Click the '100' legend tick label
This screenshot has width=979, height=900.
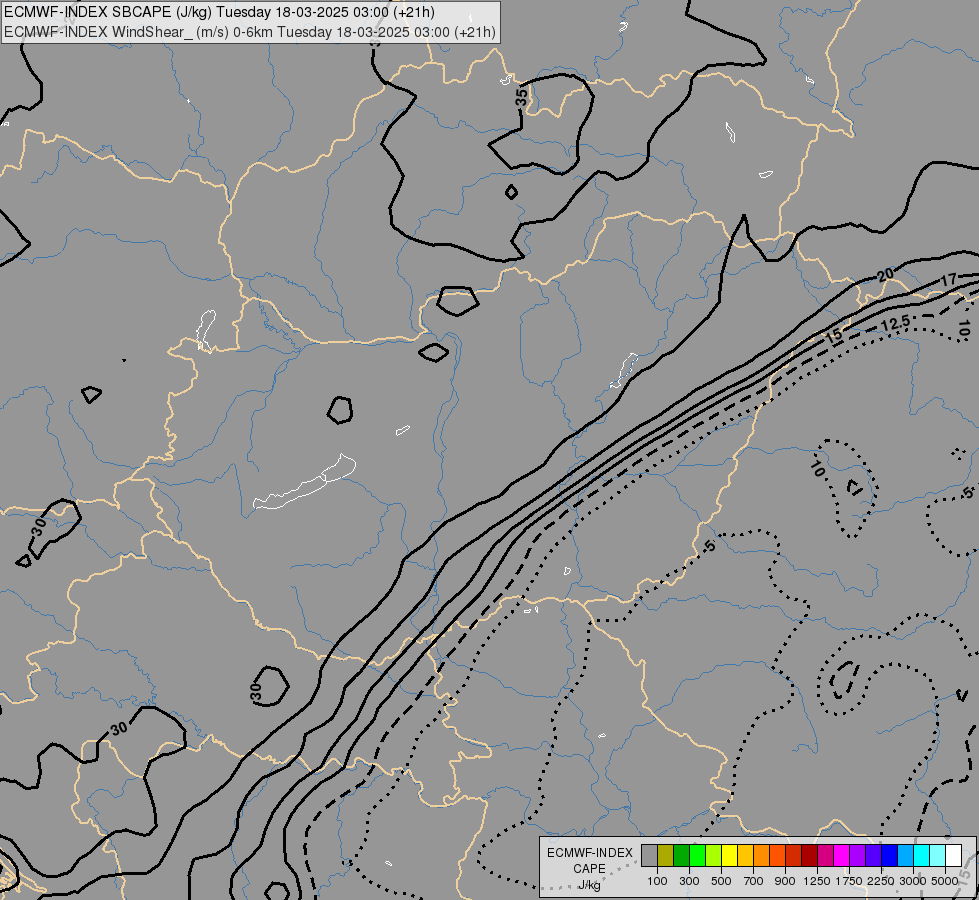pos(657,881)
